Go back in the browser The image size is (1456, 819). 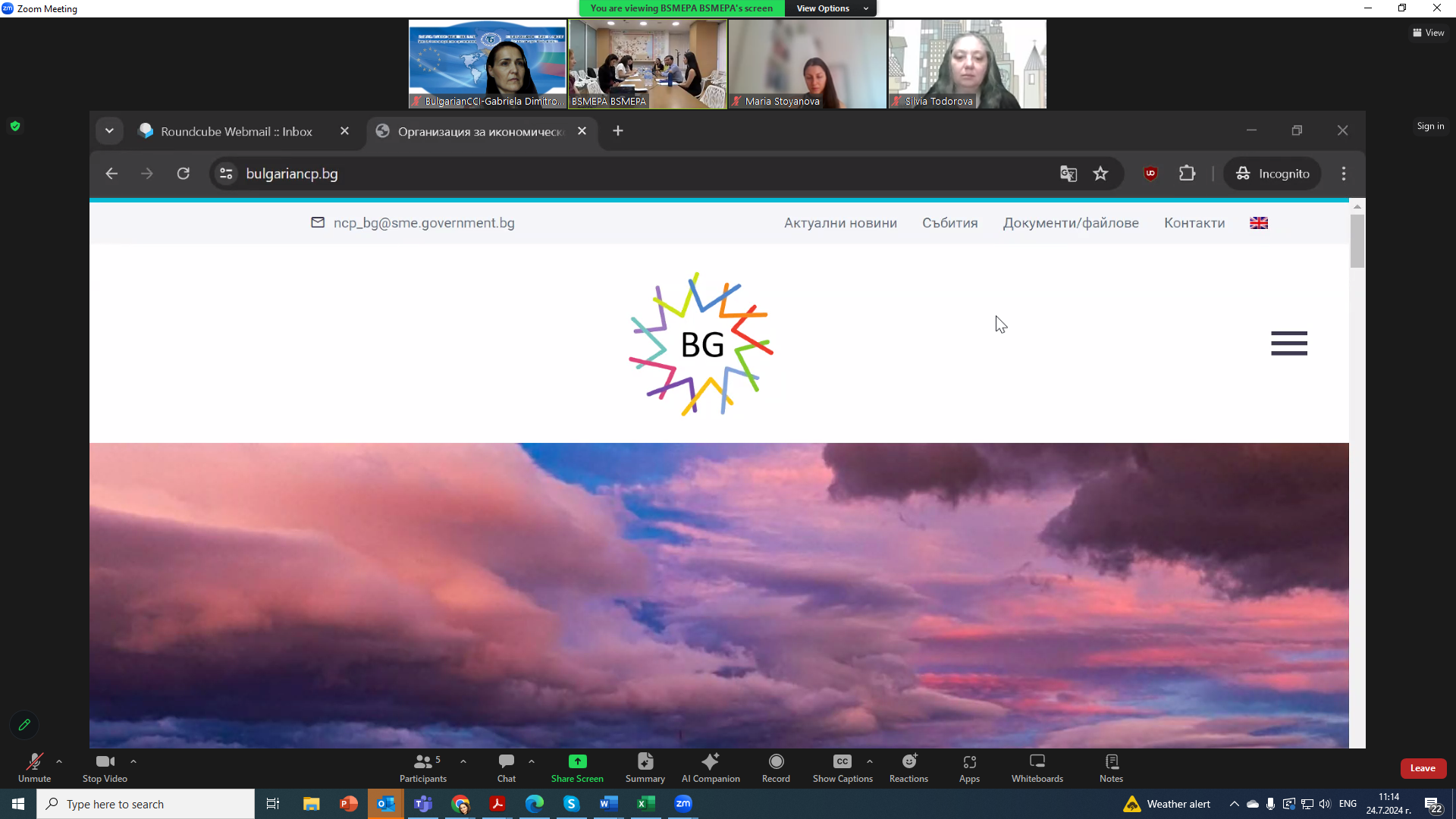111,174
